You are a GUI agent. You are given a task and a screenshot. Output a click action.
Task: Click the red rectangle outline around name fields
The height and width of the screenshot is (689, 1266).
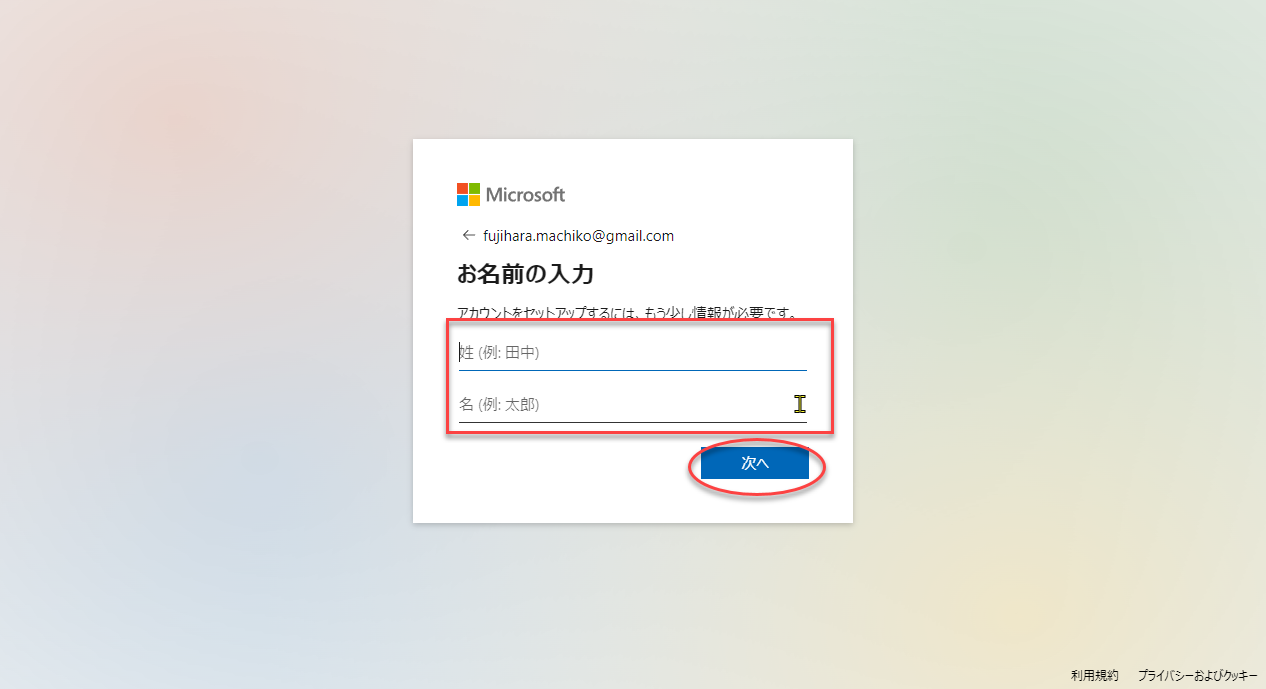pyautogui.click(x=639, y=322)
